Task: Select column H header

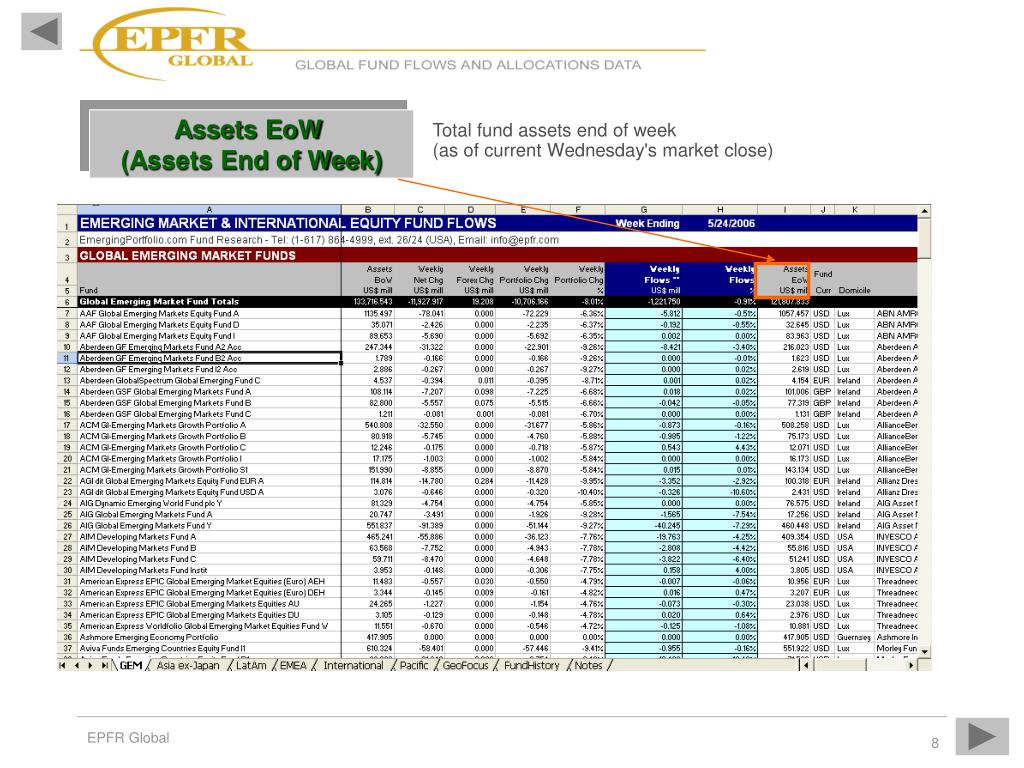Action: coord(720,210)
